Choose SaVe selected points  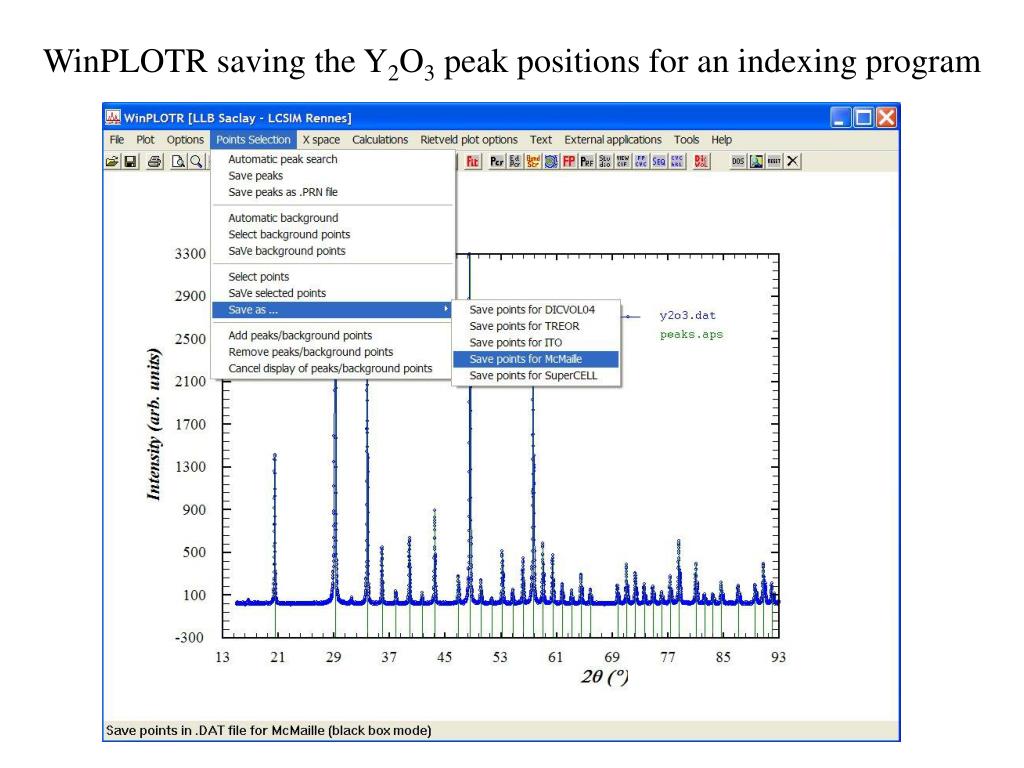click(333, 293)
